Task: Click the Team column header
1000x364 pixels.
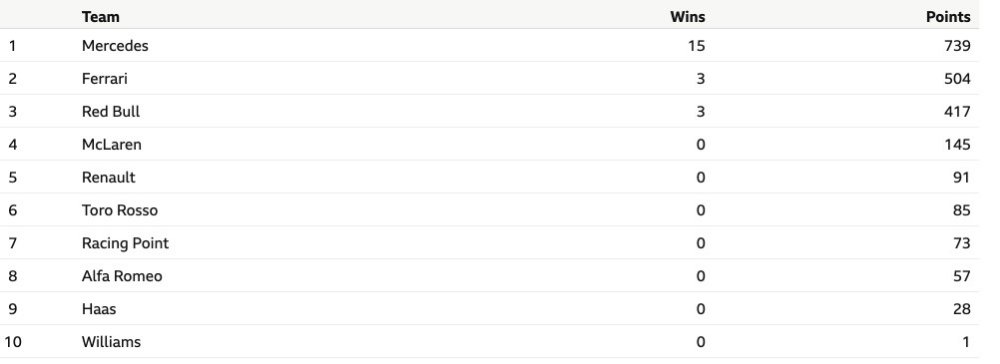Action: pos(100,17)
